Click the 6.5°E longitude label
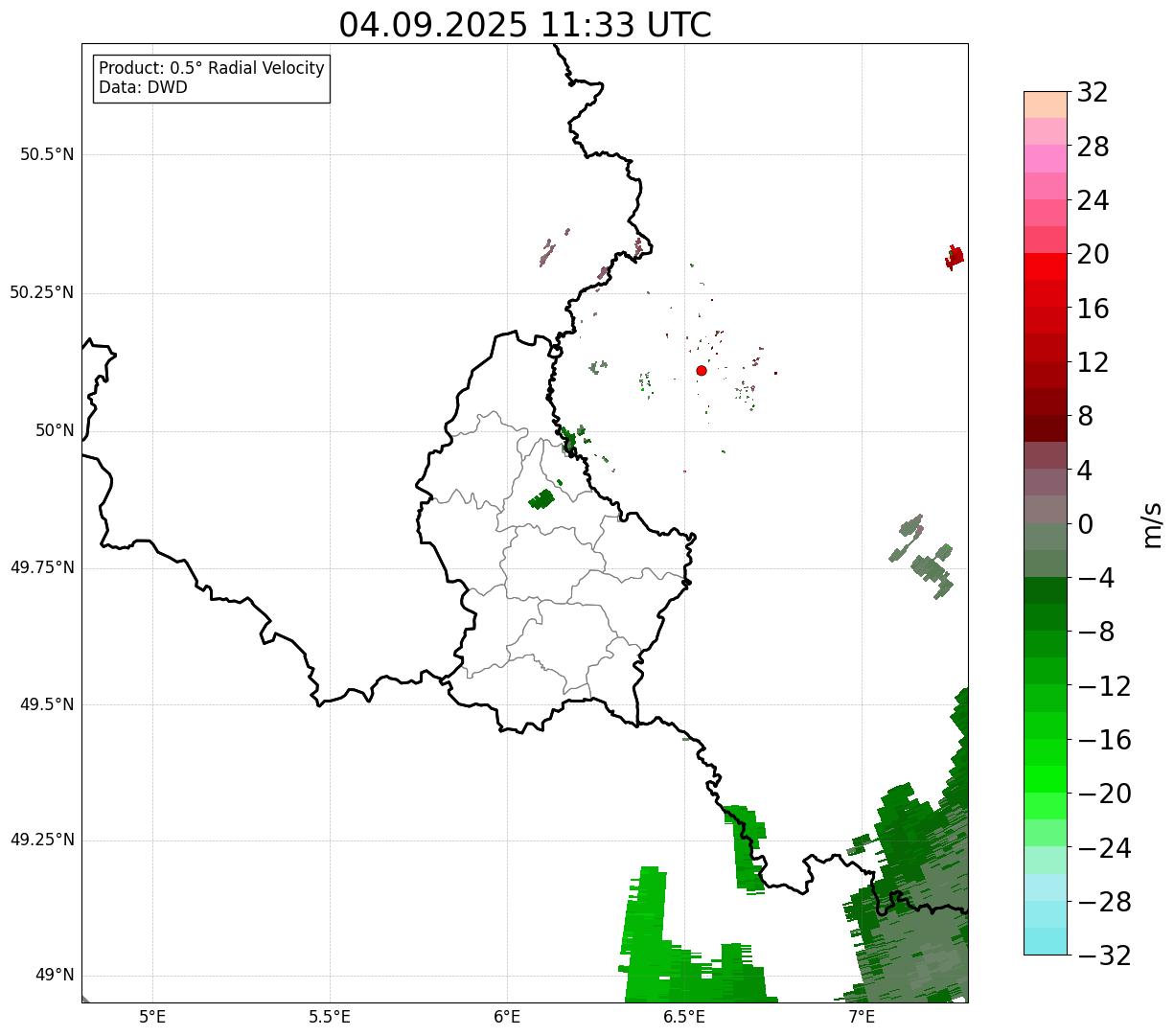 pyautogui.click(x=684, y=1017)
